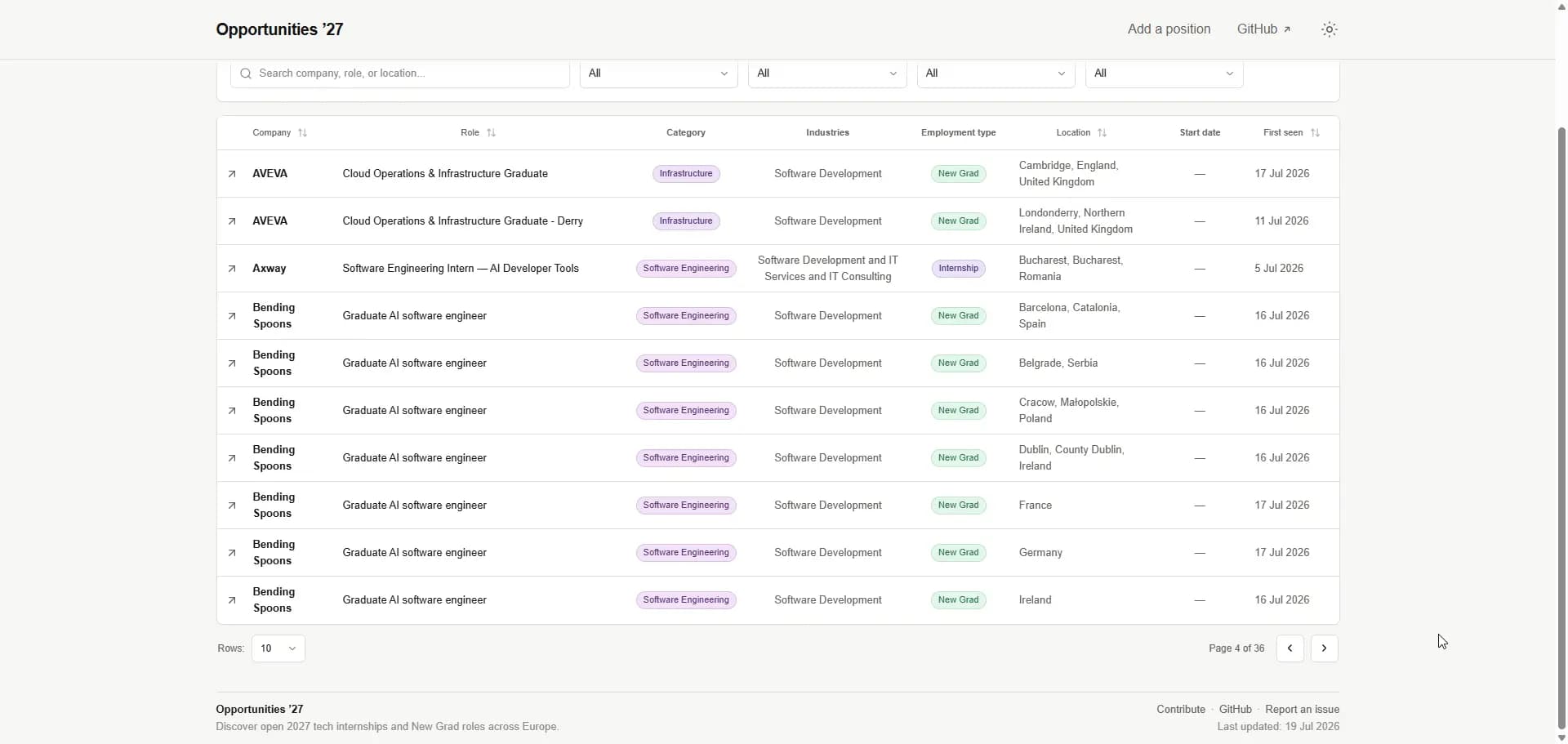Click 'Cambridge, England, United Kingdom' location cell
The width and height of the screenshot is (1568, 744).
pos(1069,174)
